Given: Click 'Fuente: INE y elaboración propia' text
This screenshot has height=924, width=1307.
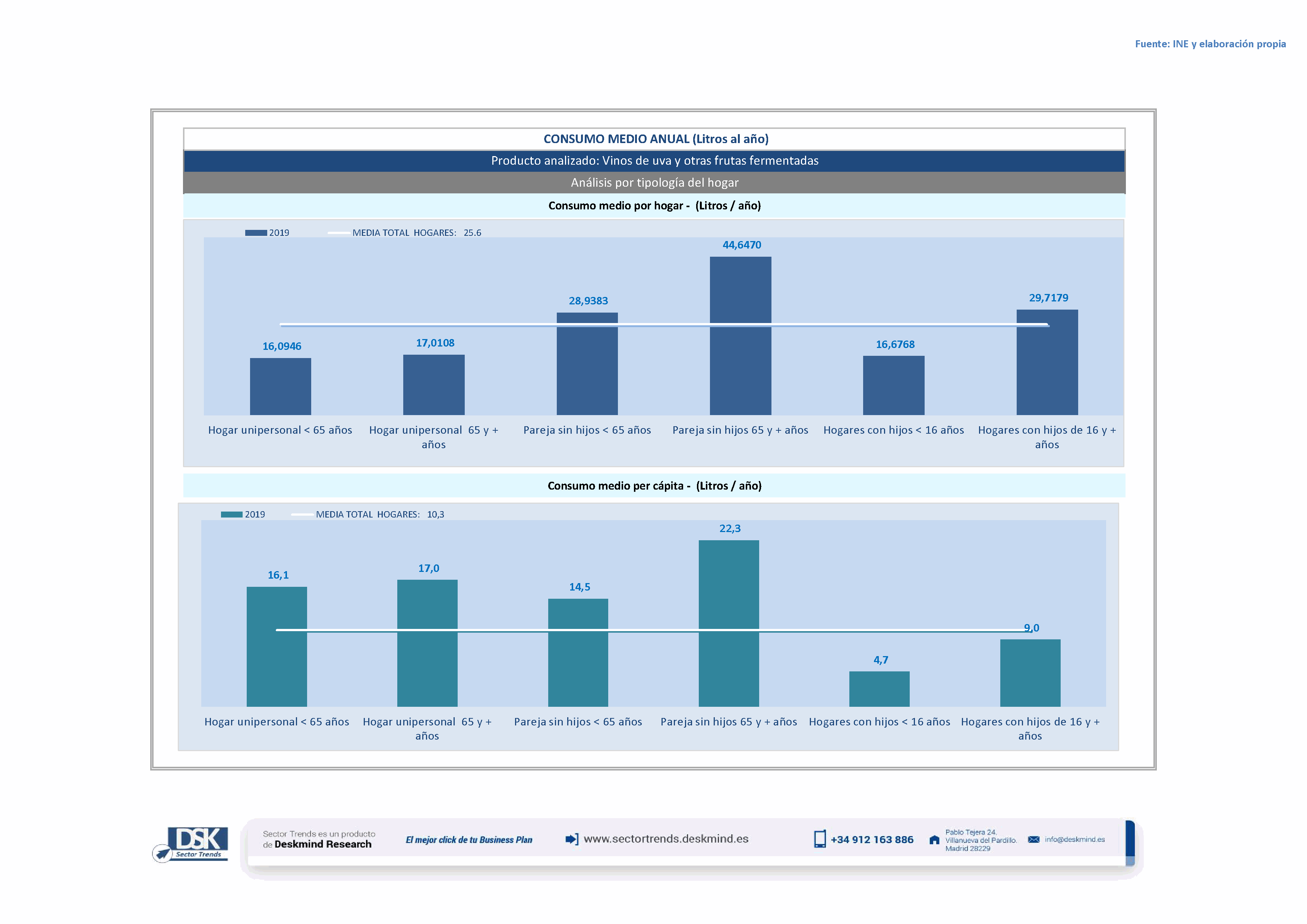Looking at the screenshot, I should point(1210,44).
